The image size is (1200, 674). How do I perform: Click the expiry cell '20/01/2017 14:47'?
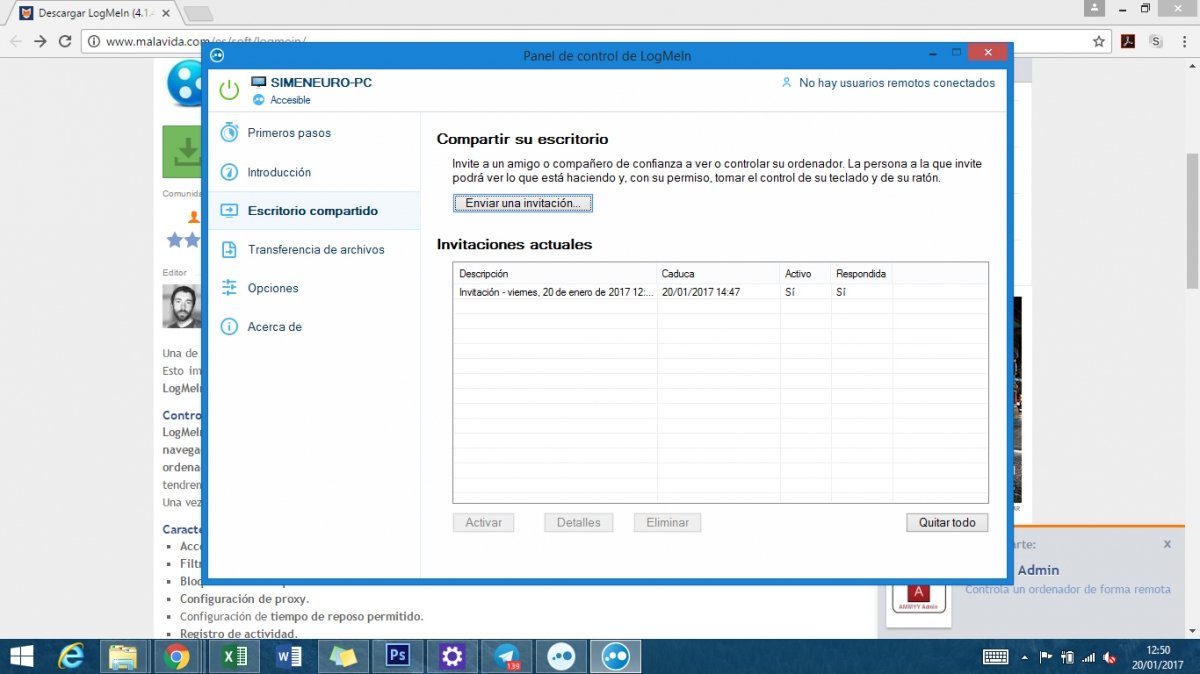[x=700, y=292]
